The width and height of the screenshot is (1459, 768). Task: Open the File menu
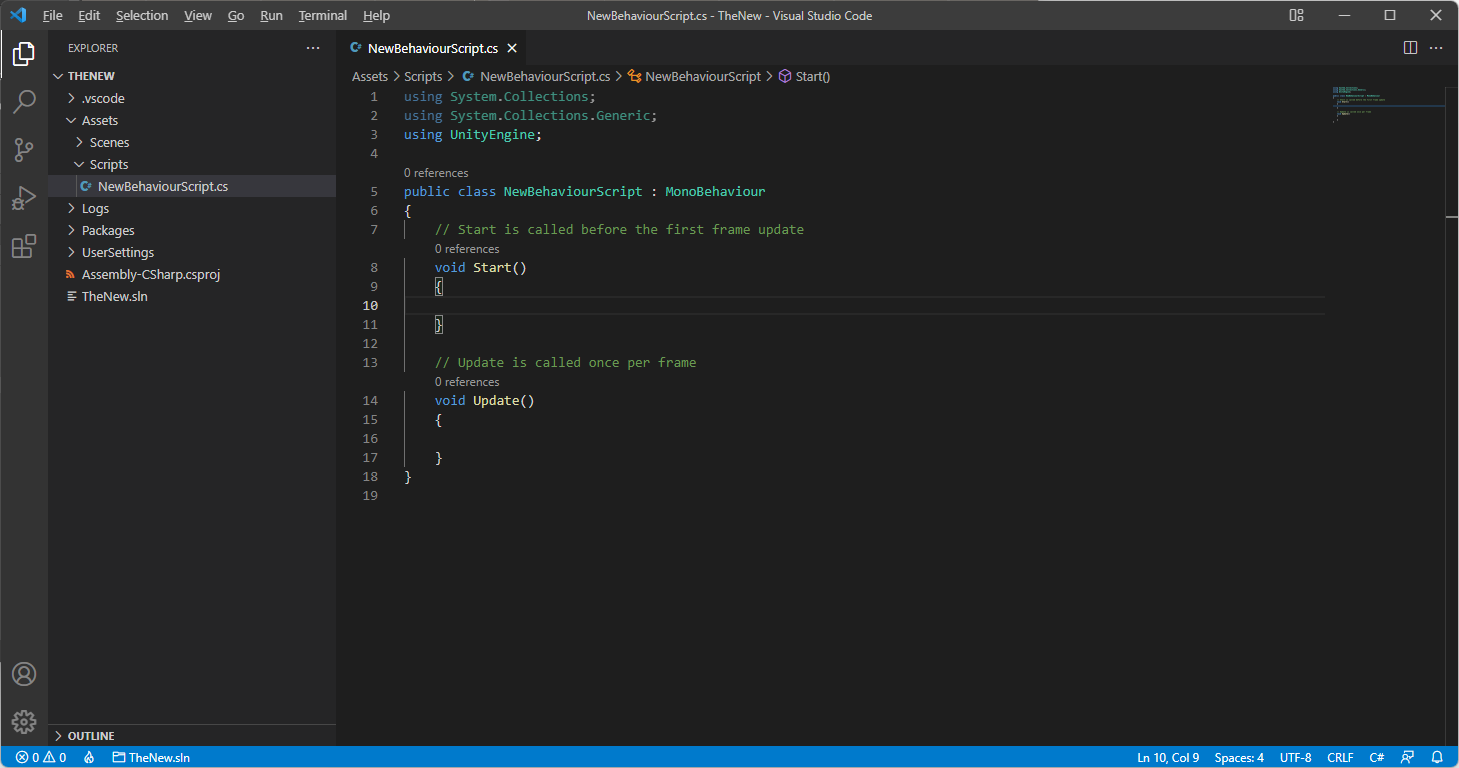53,15
